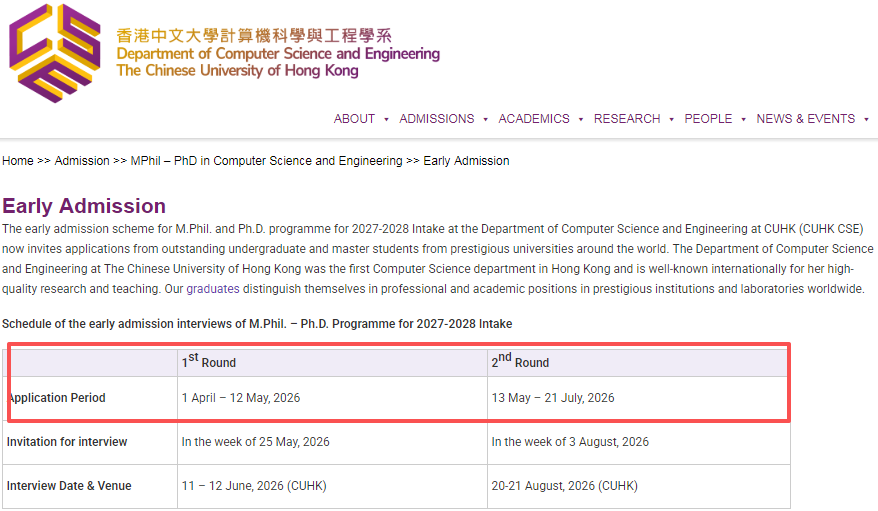Click the English Department of Computer Science title
Image resolution: width=878 pixels, height=511 pixels.
click(278, 54)
